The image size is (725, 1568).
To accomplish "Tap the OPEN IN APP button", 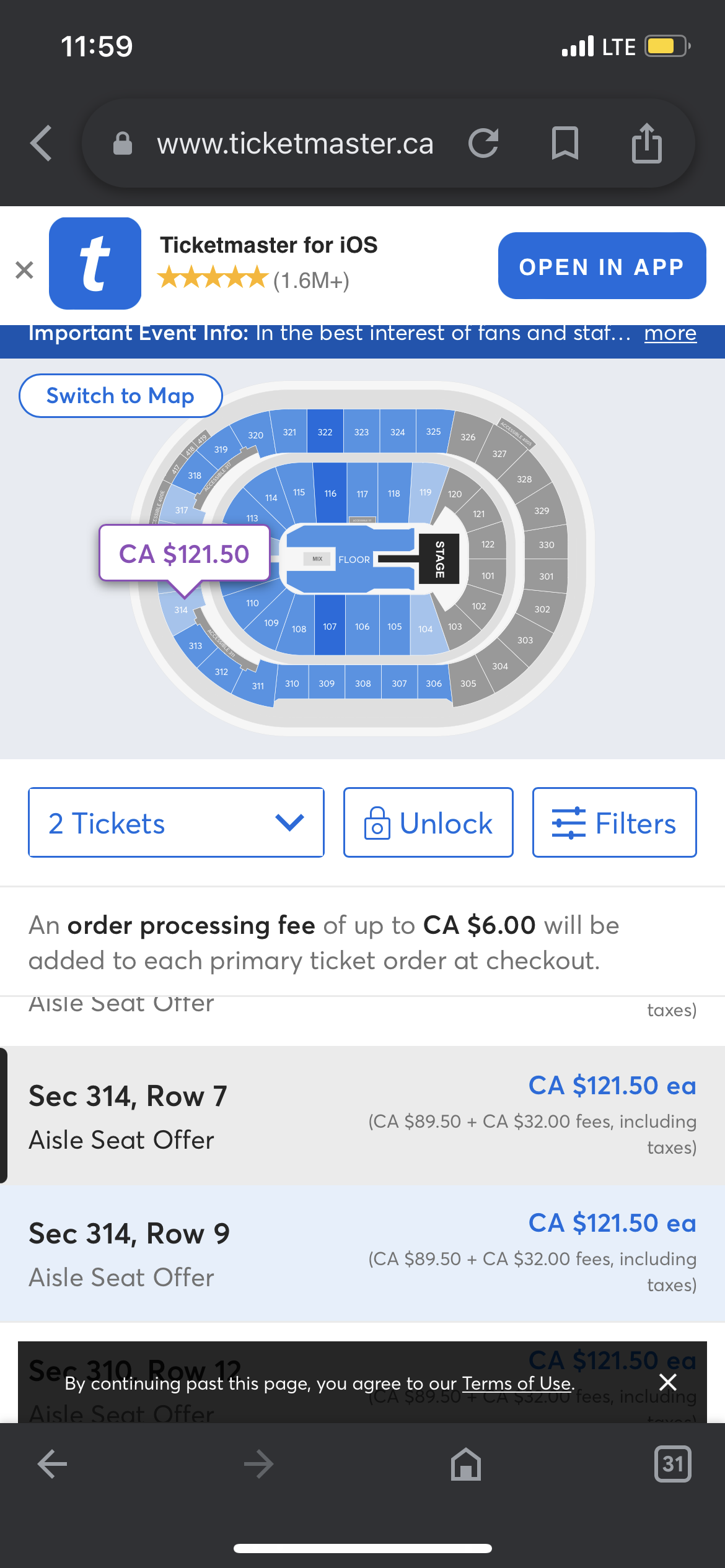I will tap(602, 266).
